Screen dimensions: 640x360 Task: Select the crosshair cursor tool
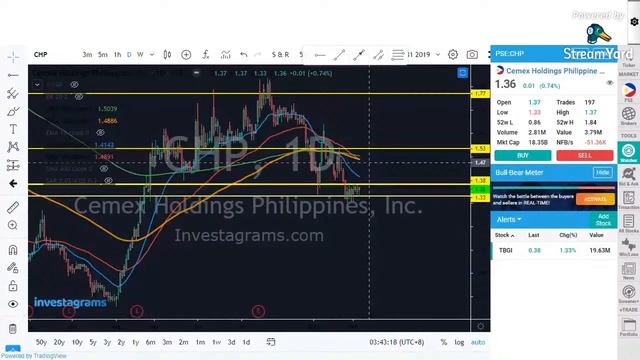tap(13, 57)
